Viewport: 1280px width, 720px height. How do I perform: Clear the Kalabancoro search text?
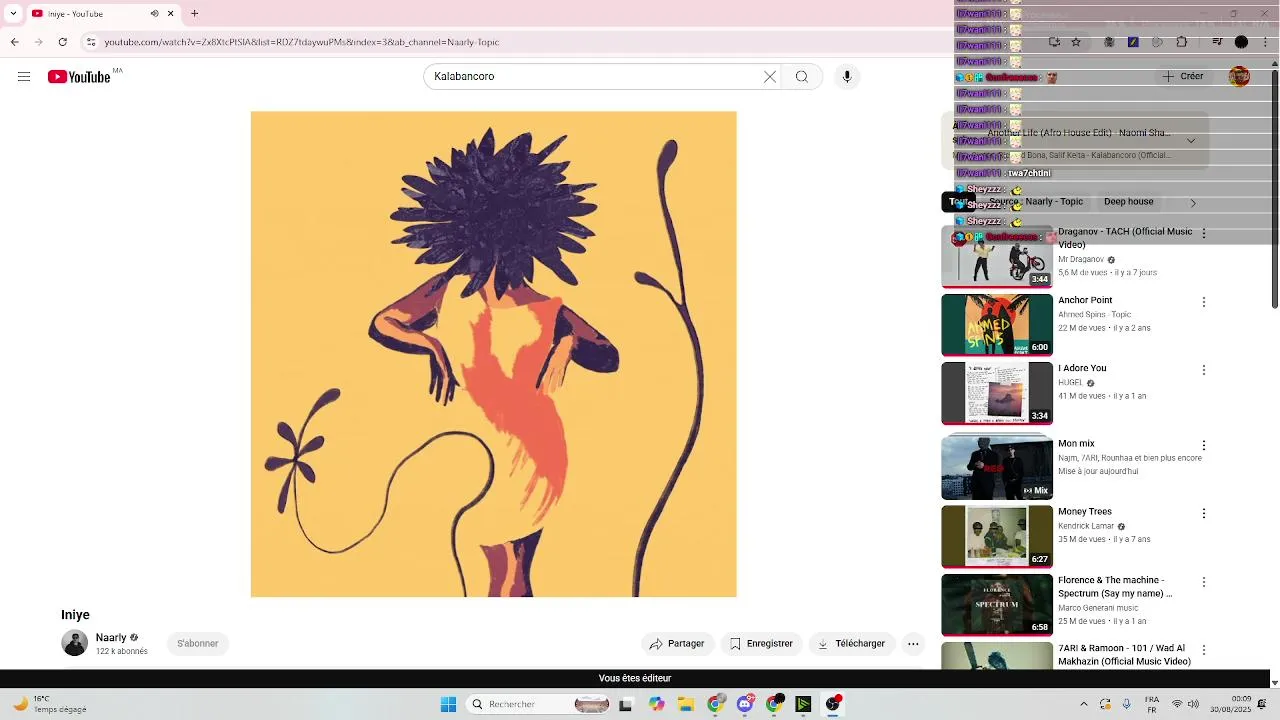770,77
